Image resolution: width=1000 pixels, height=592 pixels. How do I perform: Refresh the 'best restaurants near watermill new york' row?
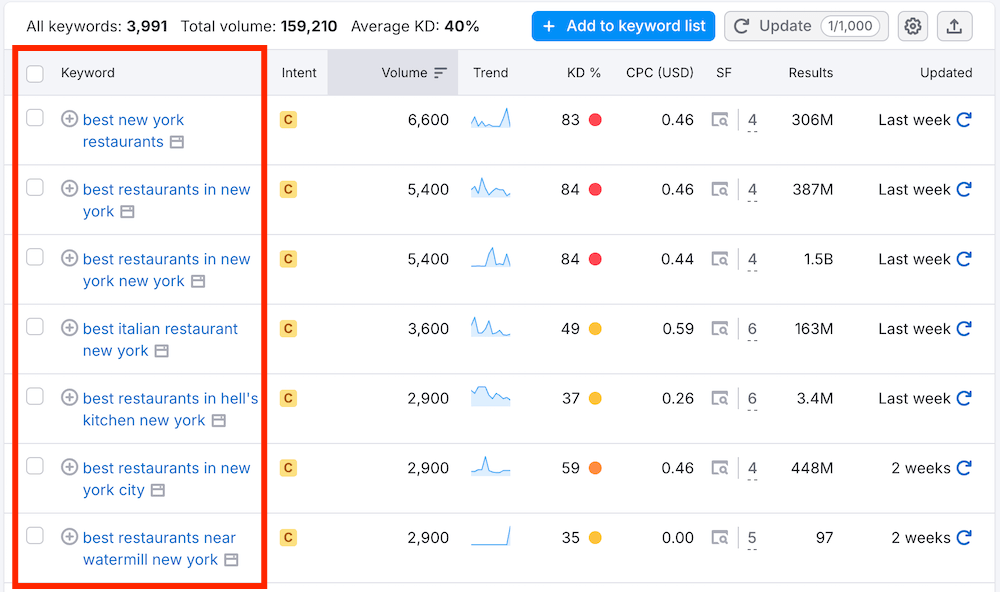[964, 538]
